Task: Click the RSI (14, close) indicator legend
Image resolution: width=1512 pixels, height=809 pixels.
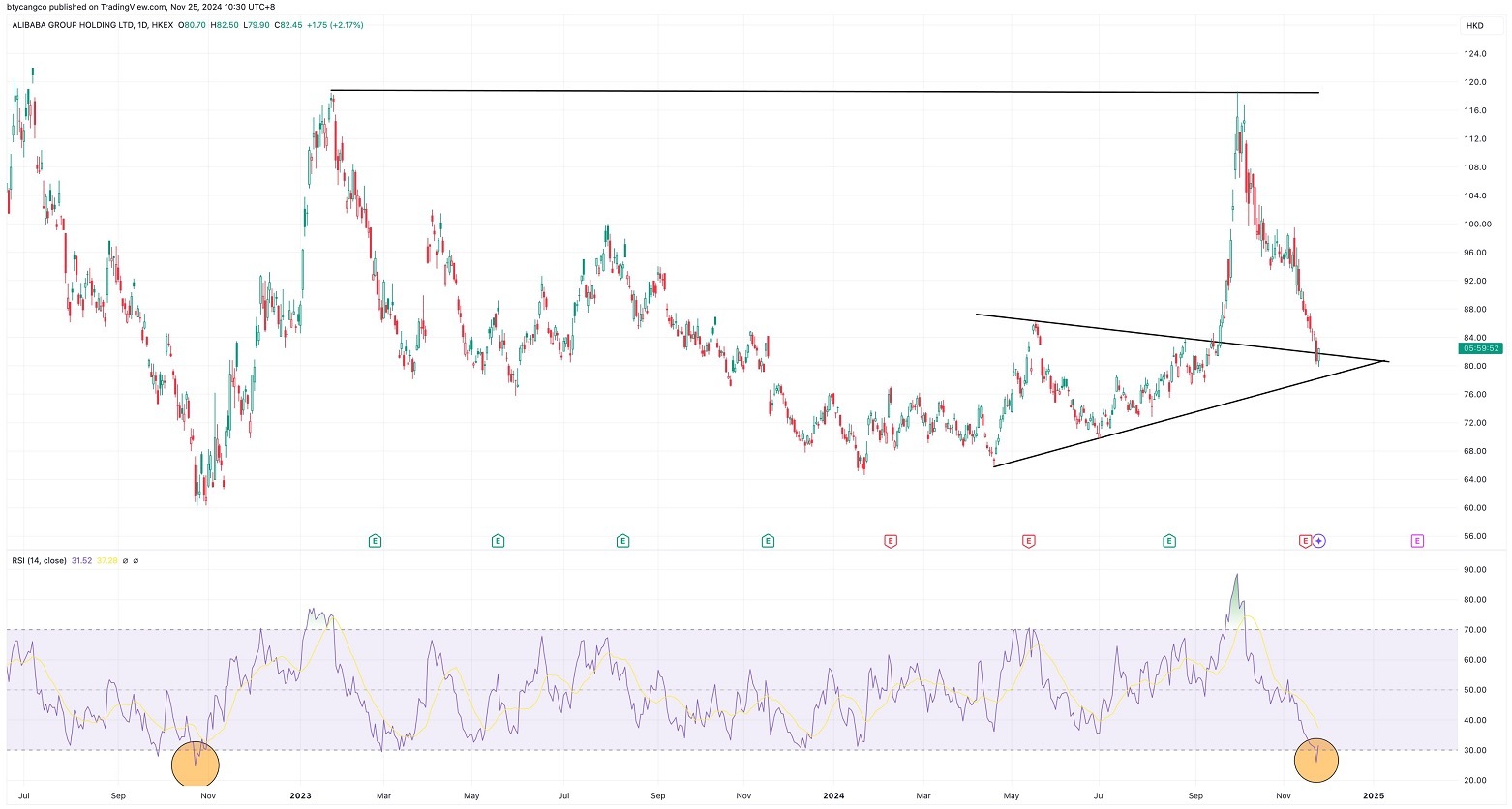Action: tap(39, 560)
